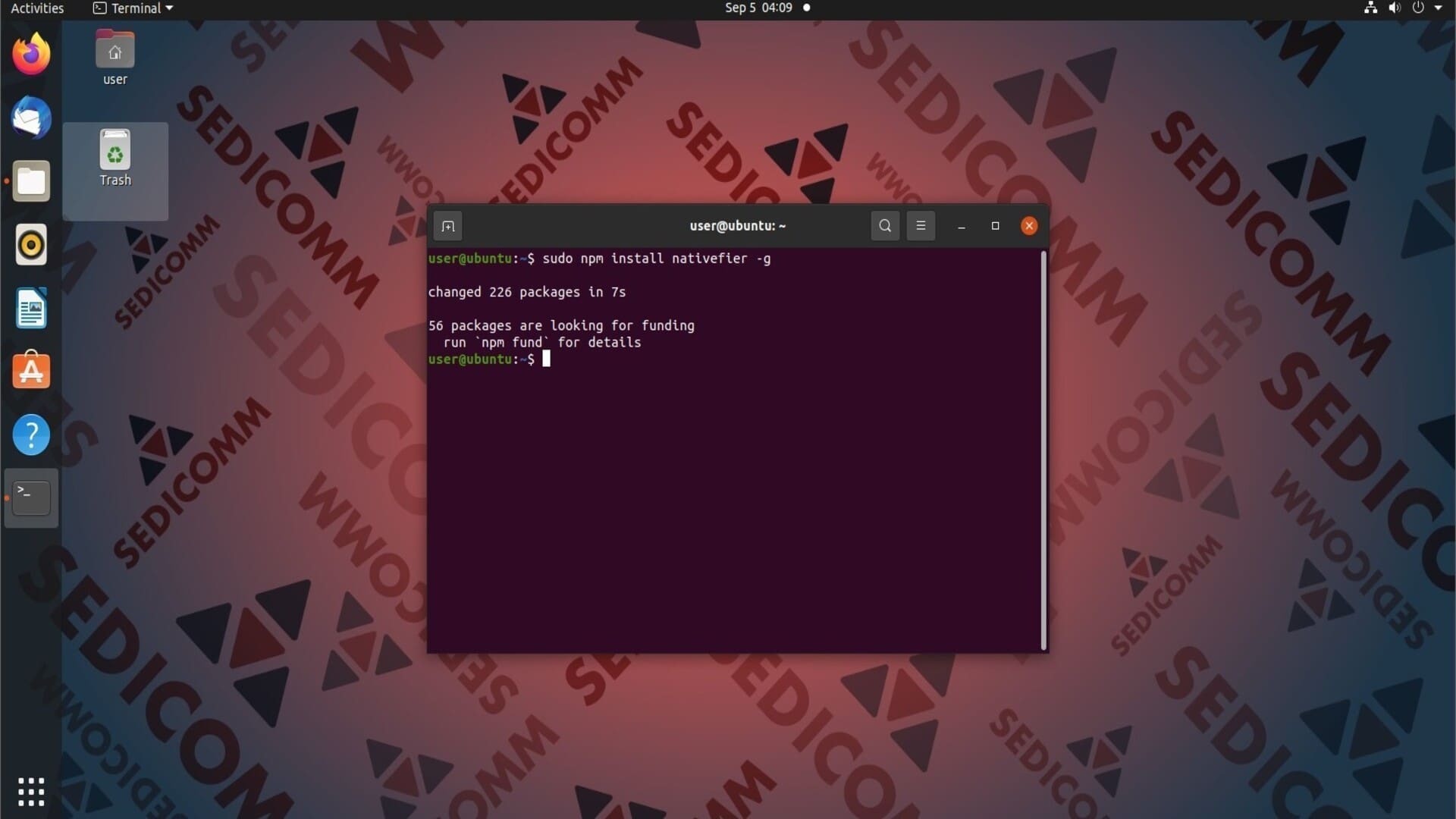The width and height of the screenshot is (1456, 819).
Task: Click the terminal title "user@ubuntu: ~"
Action: pyautogui.click(x=737, y=226)
